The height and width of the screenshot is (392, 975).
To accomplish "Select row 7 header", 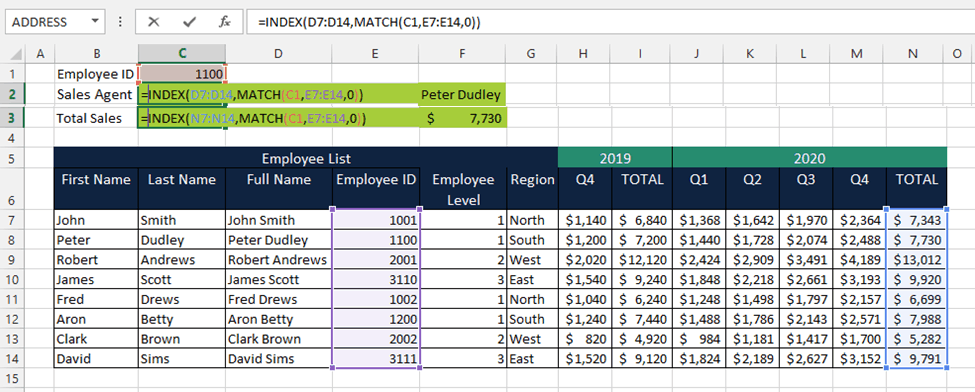I will click(13, 220).
